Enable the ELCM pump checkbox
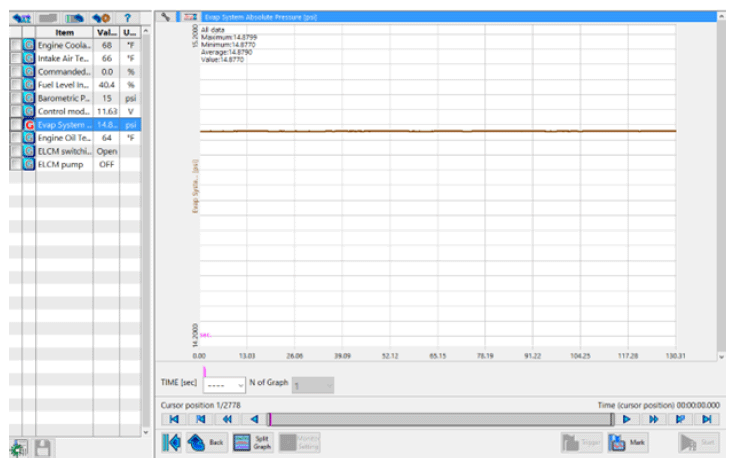 tap(15, 164)
